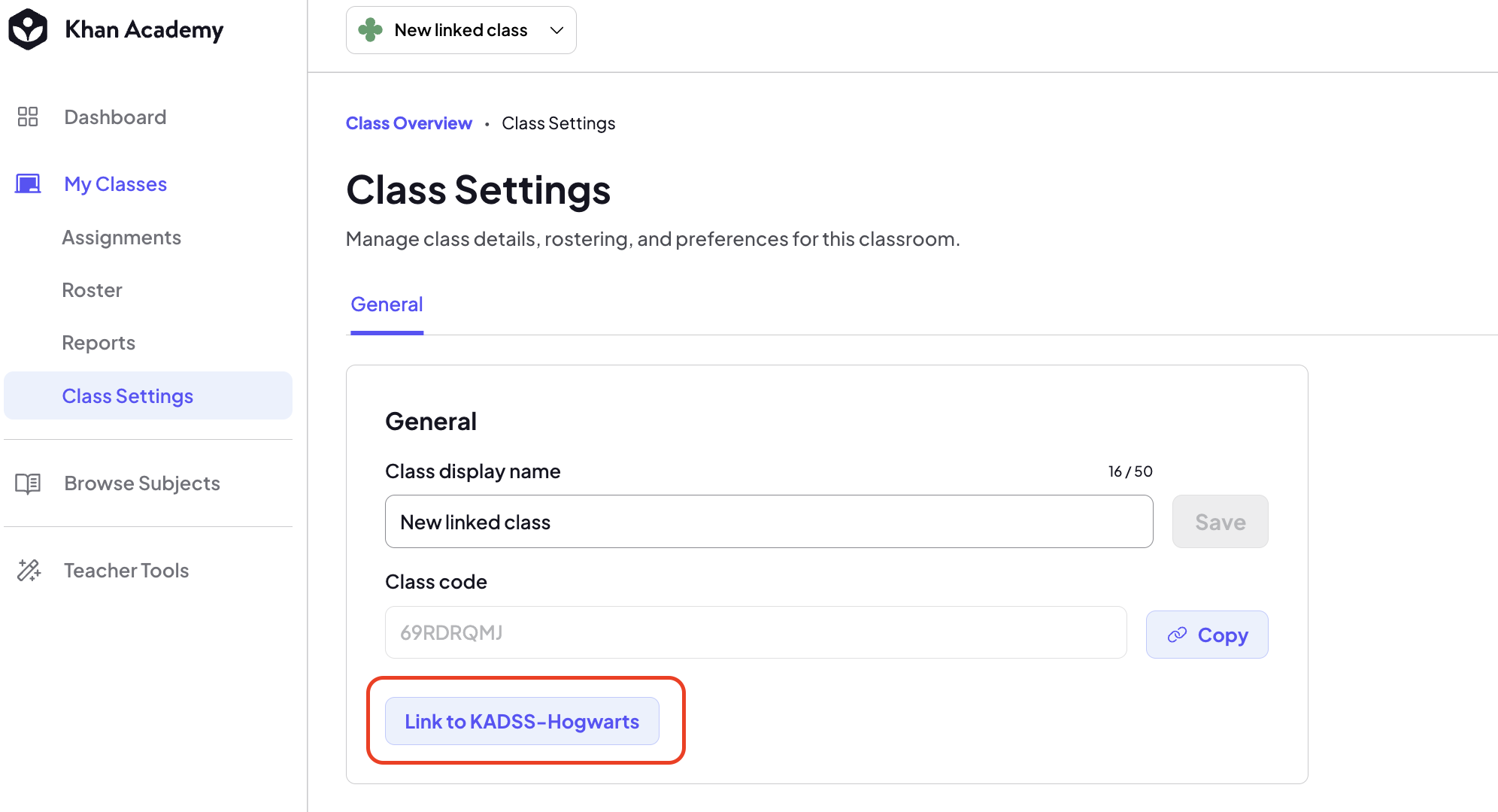Follow the Class Overview breadcrumb link
Image resolution: width=1498 pixels, height=812 pixels.
[409, 123]
